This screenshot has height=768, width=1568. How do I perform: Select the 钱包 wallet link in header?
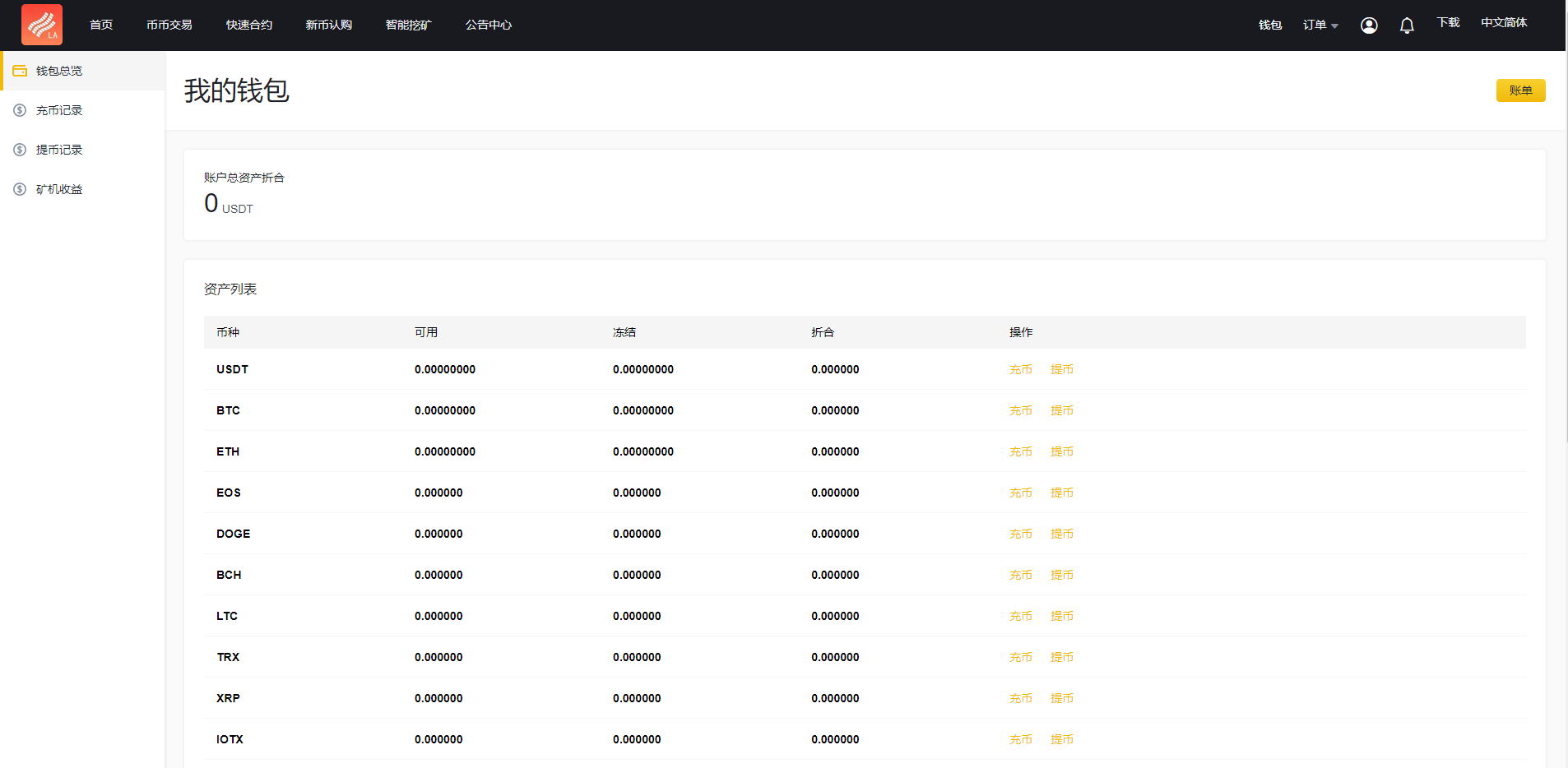tap(1270, 25)
